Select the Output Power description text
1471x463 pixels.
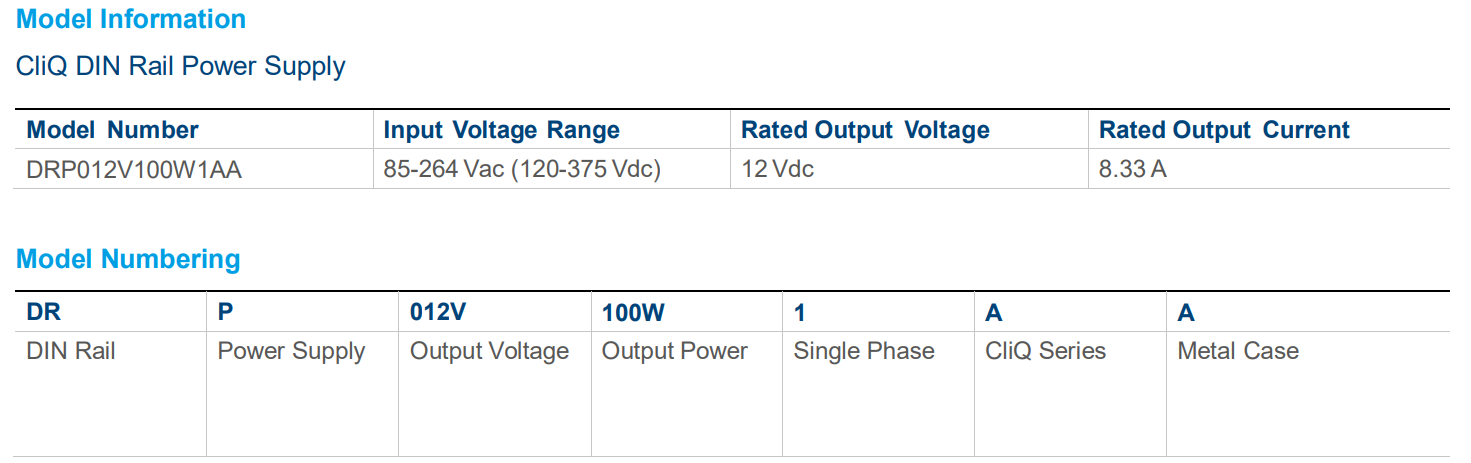pos(674,351)
